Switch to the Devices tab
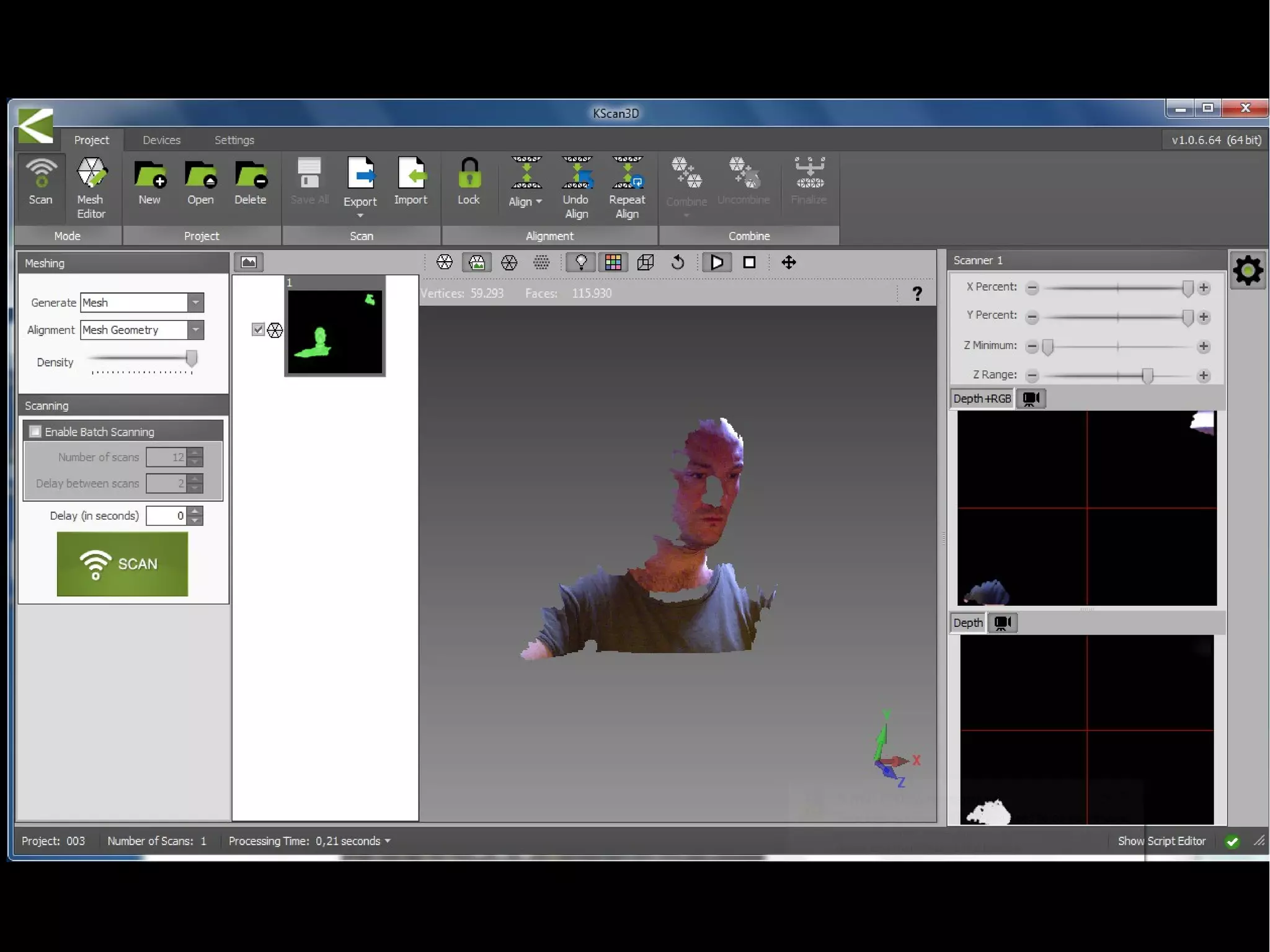Screen dimensions: 1270x952 161,140
